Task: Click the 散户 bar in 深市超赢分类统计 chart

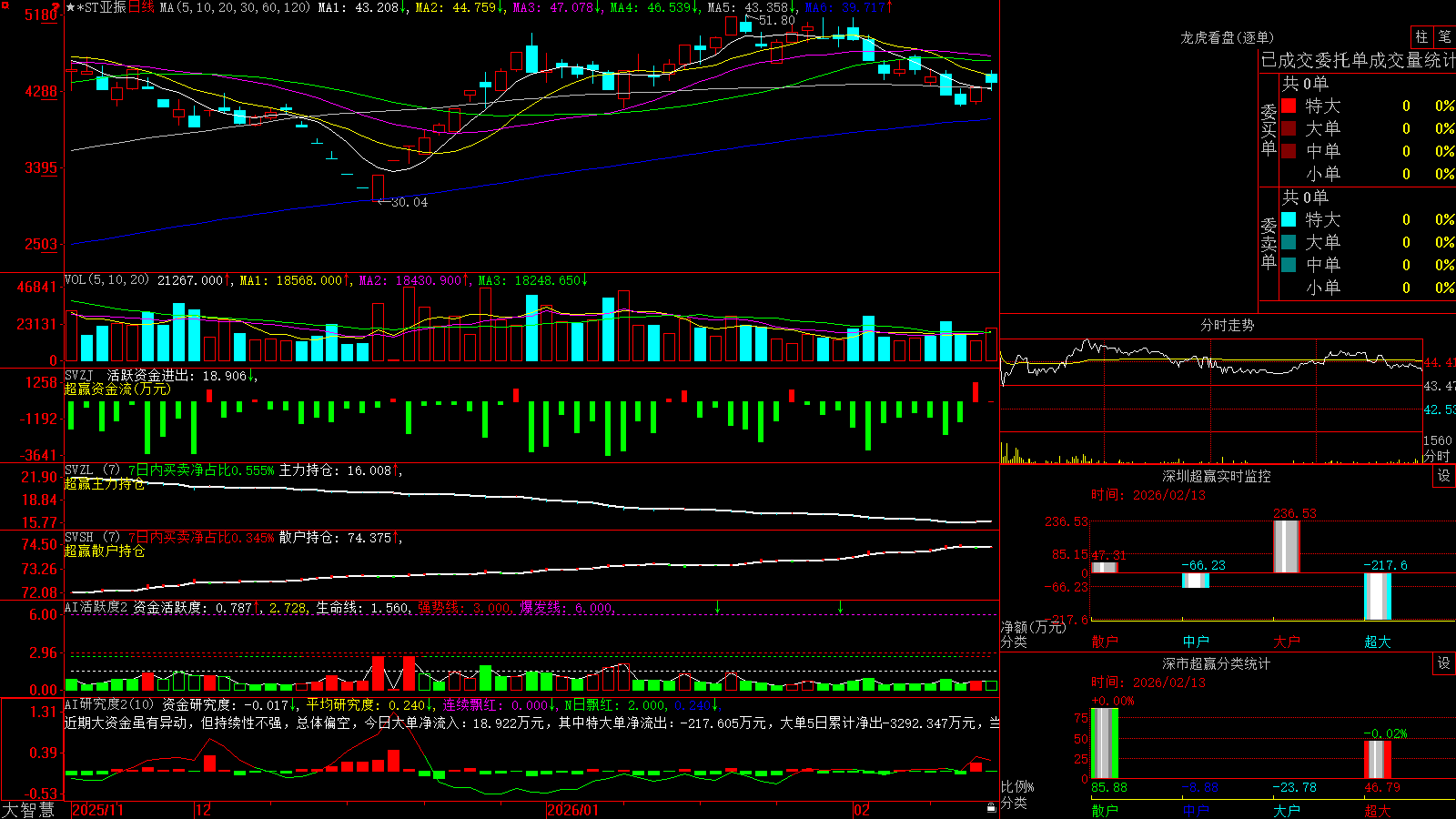Action: tap(1104, 743)
